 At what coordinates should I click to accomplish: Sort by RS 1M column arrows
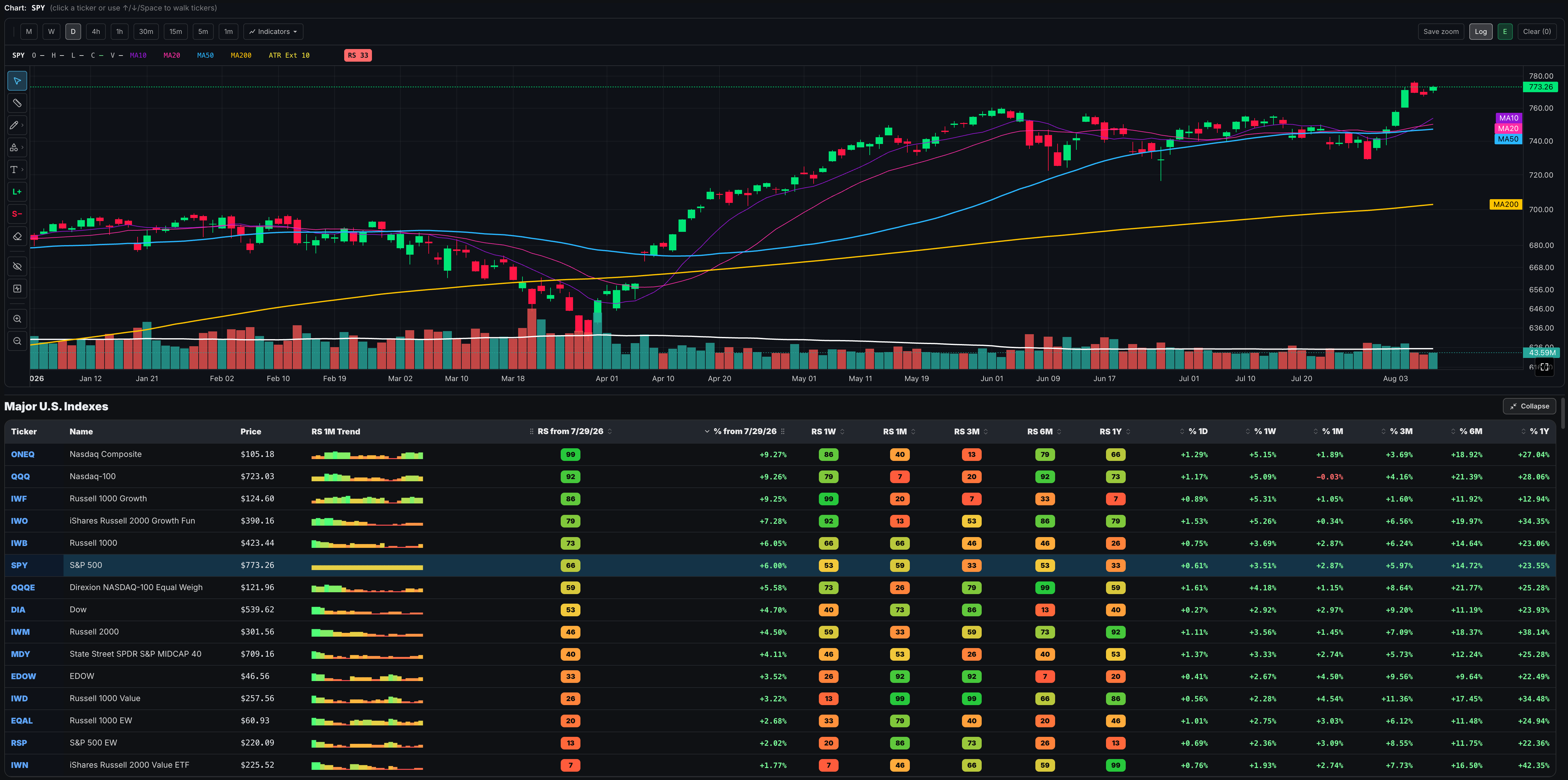coord(913,431)
